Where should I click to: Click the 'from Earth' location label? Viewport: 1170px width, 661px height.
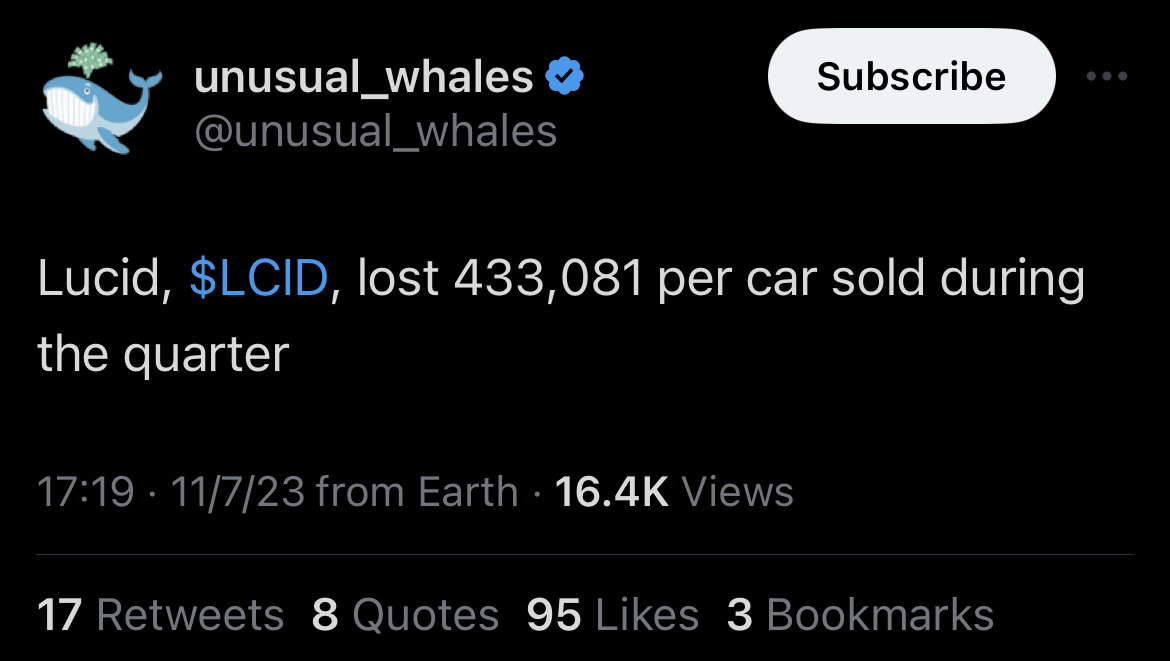pyautogui.click(x=417, y=492)
